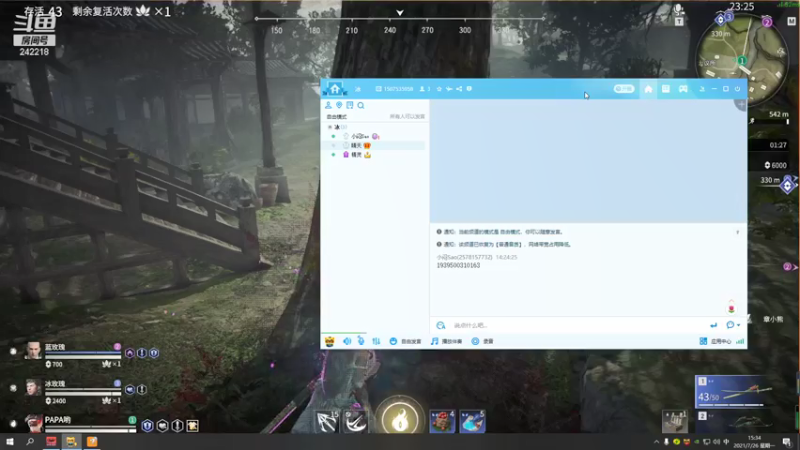Click the compass heading bar

[399, 24]
